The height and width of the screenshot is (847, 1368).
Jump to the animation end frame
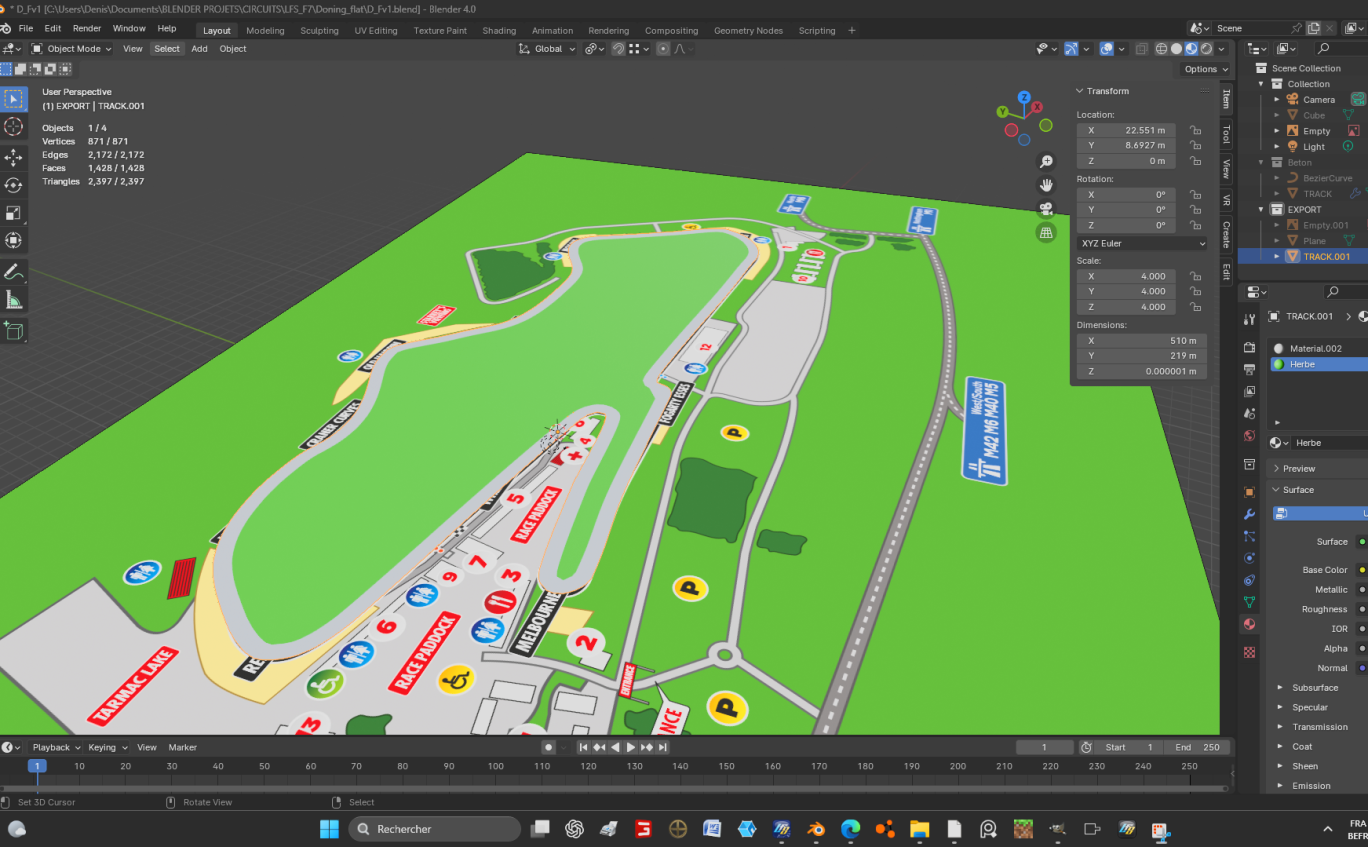click(x=663, y=747)
